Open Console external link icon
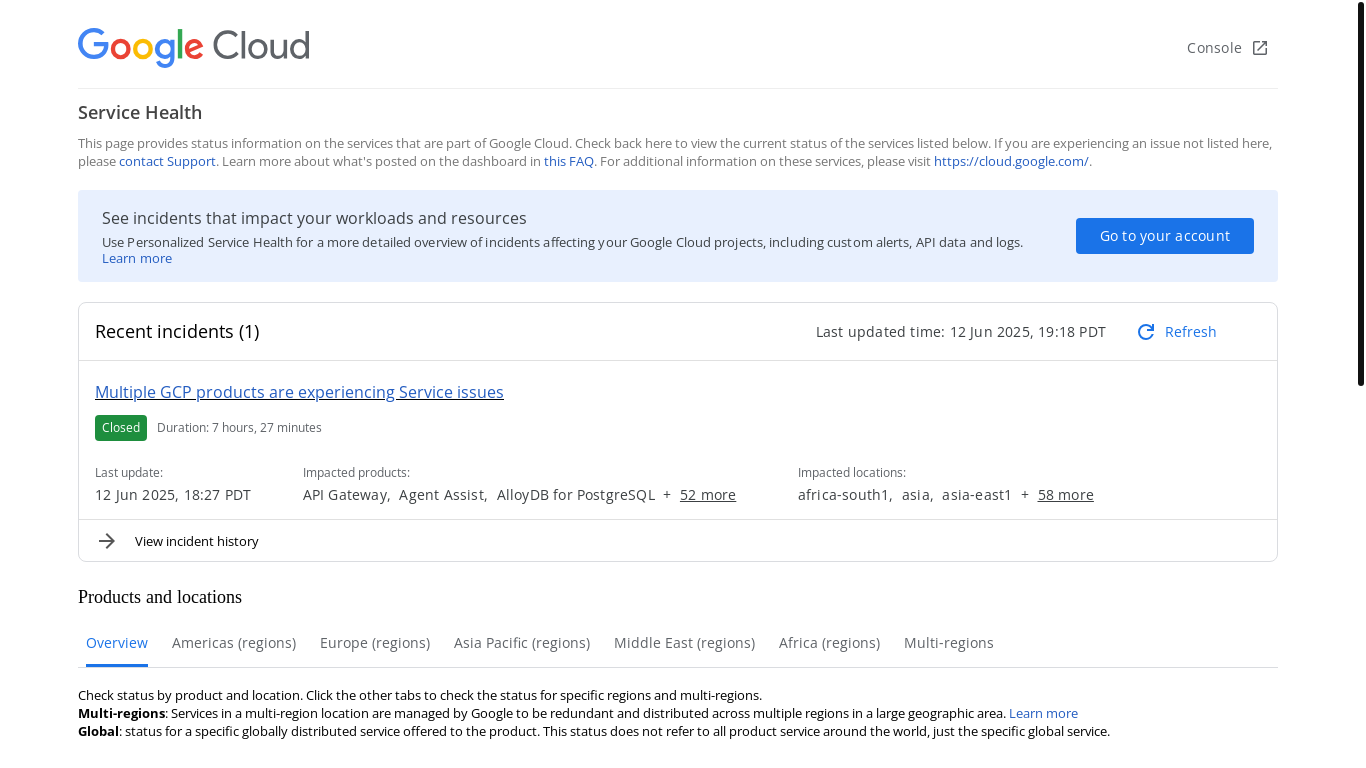Viewport: 1366px width, 768px height. 1260,48
